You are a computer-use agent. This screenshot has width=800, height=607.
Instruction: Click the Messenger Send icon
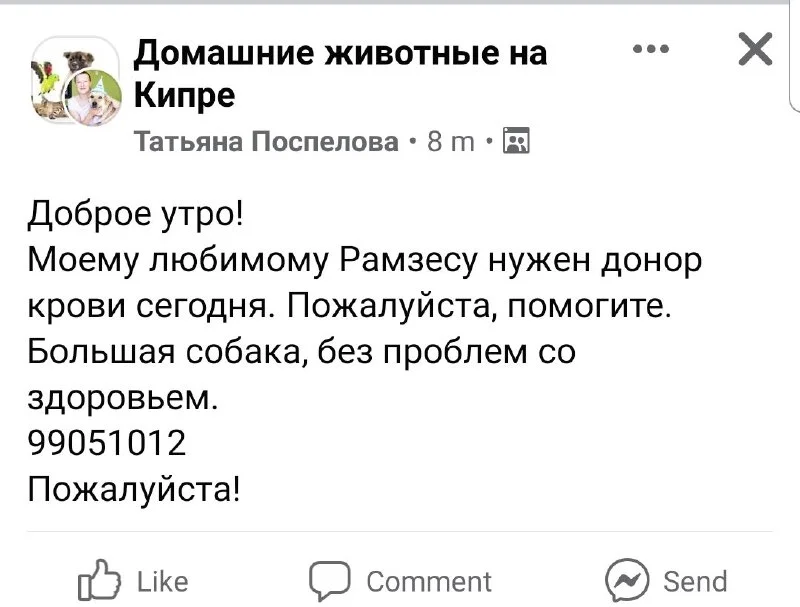point(628,581)
